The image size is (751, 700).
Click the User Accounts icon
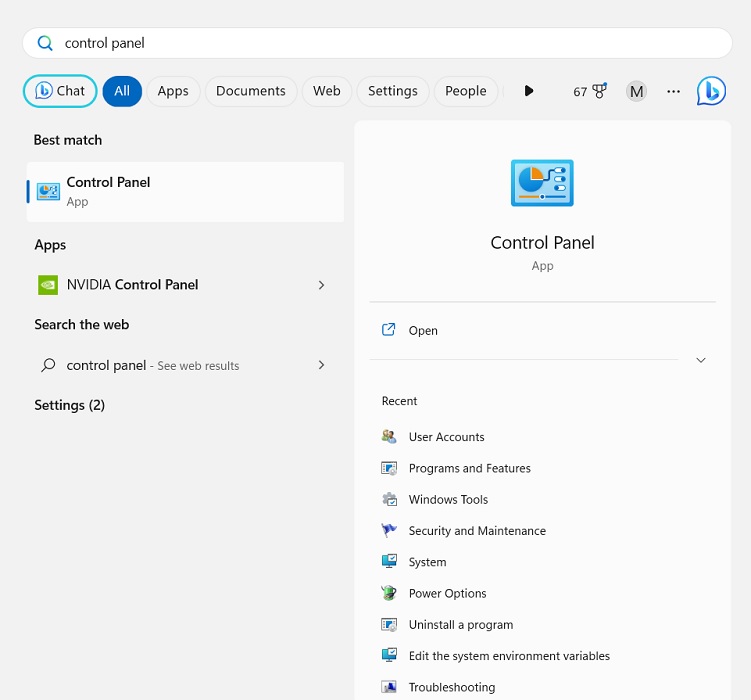pyautogui.click(x=389, y=437)
